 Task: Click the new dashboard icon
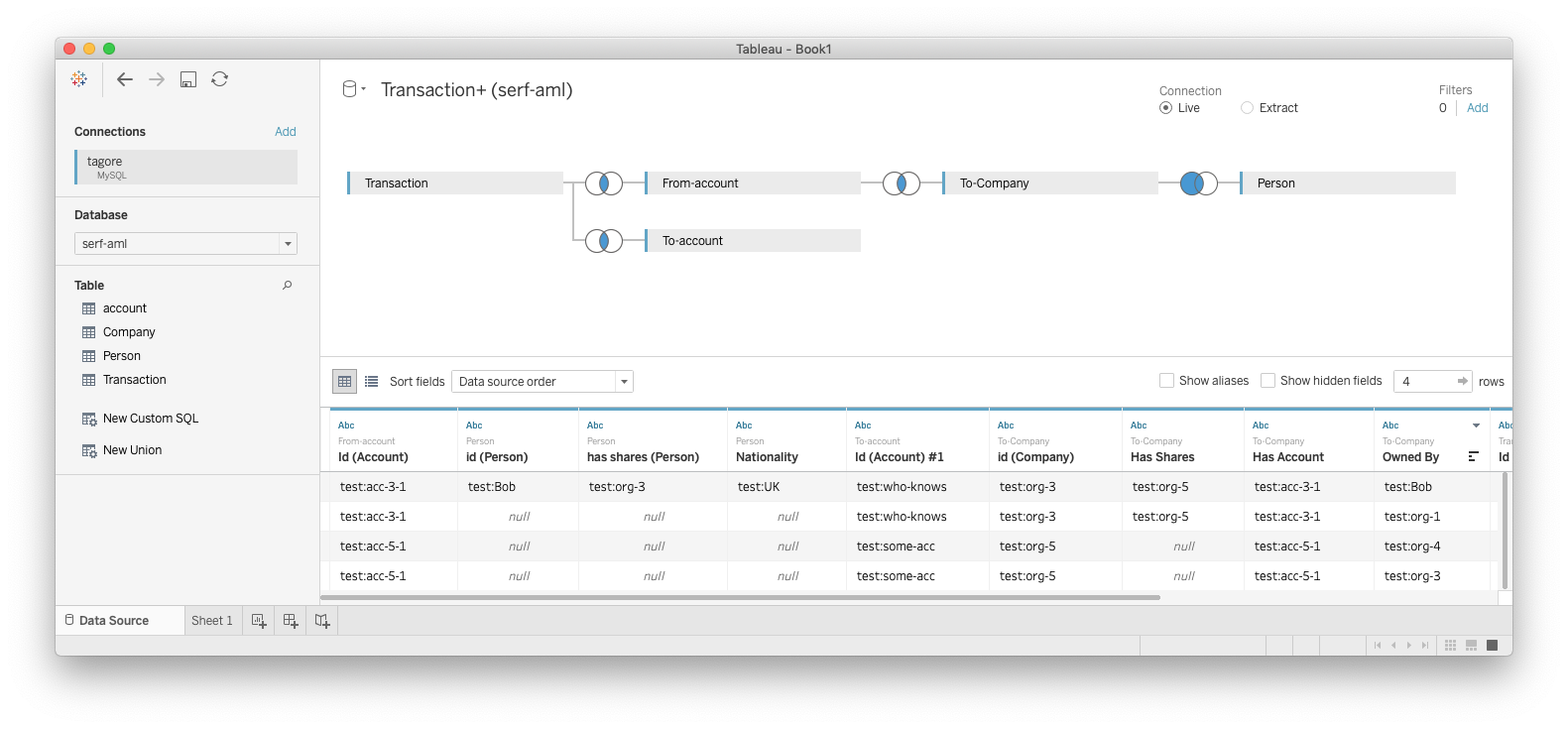click(x=291, y=621)
